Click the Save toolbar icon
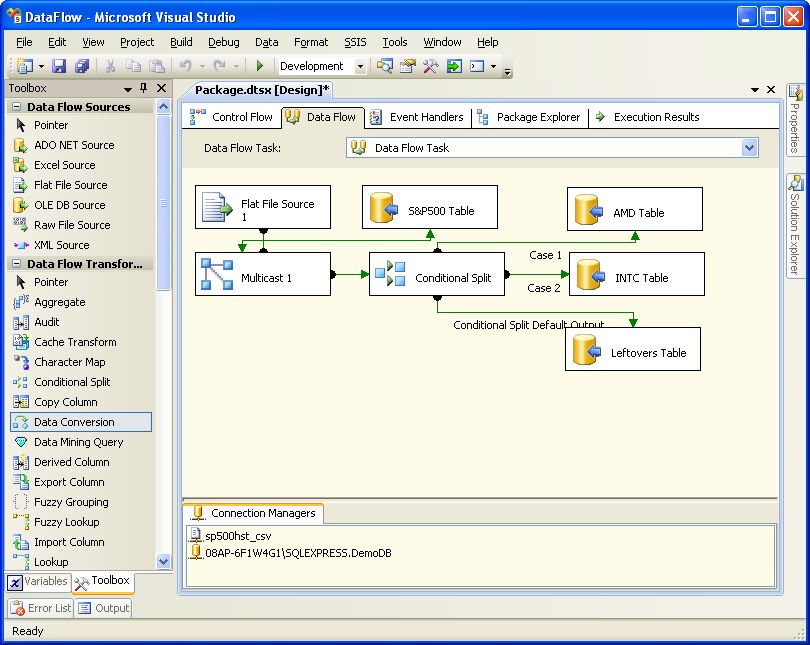The width and height of the screenshot is (810, 645). [x=59, y=66]
